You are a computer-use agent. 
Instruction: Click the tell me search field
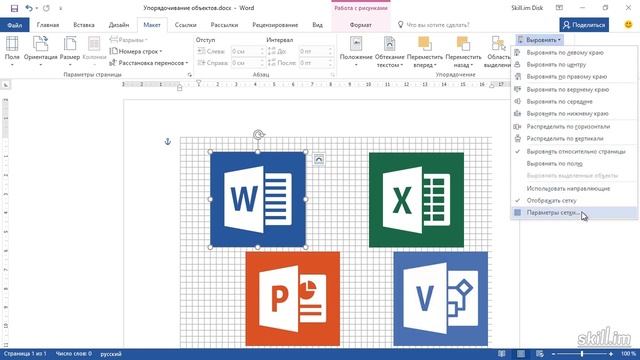(x=438, y=25)
